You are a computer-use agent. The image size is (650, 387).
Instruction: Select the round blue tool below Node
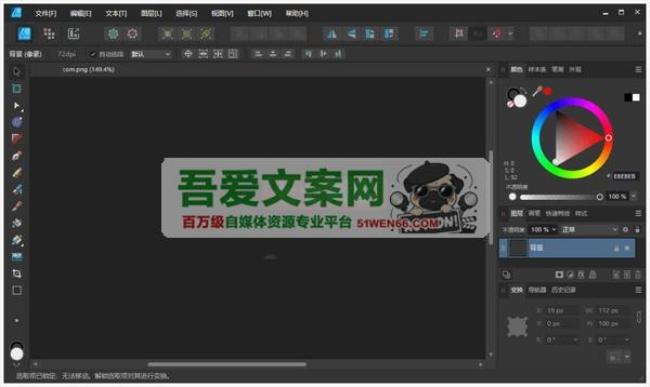point(17,122)
